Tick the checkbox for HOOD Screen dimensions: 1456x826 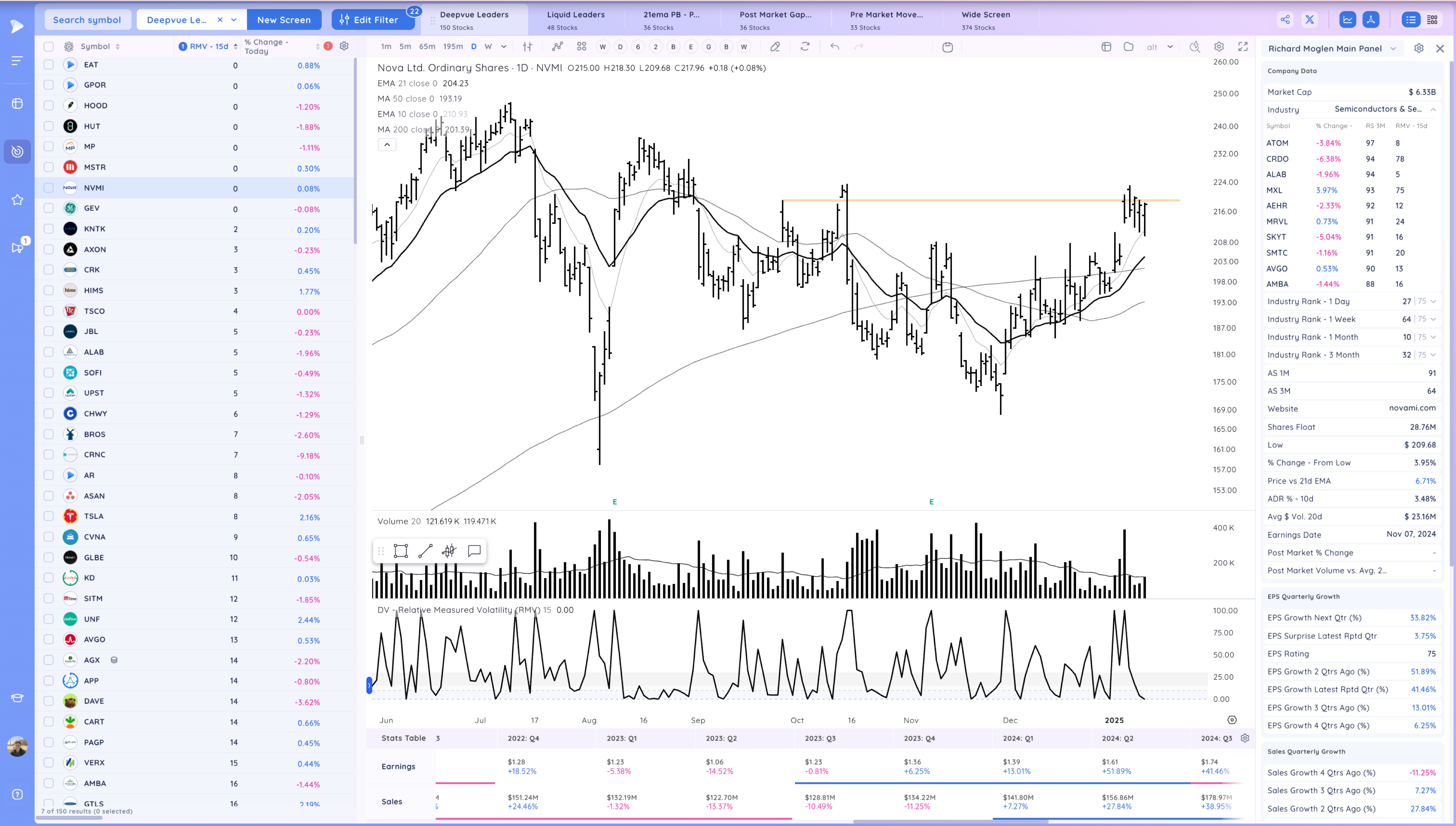(49, 106)
